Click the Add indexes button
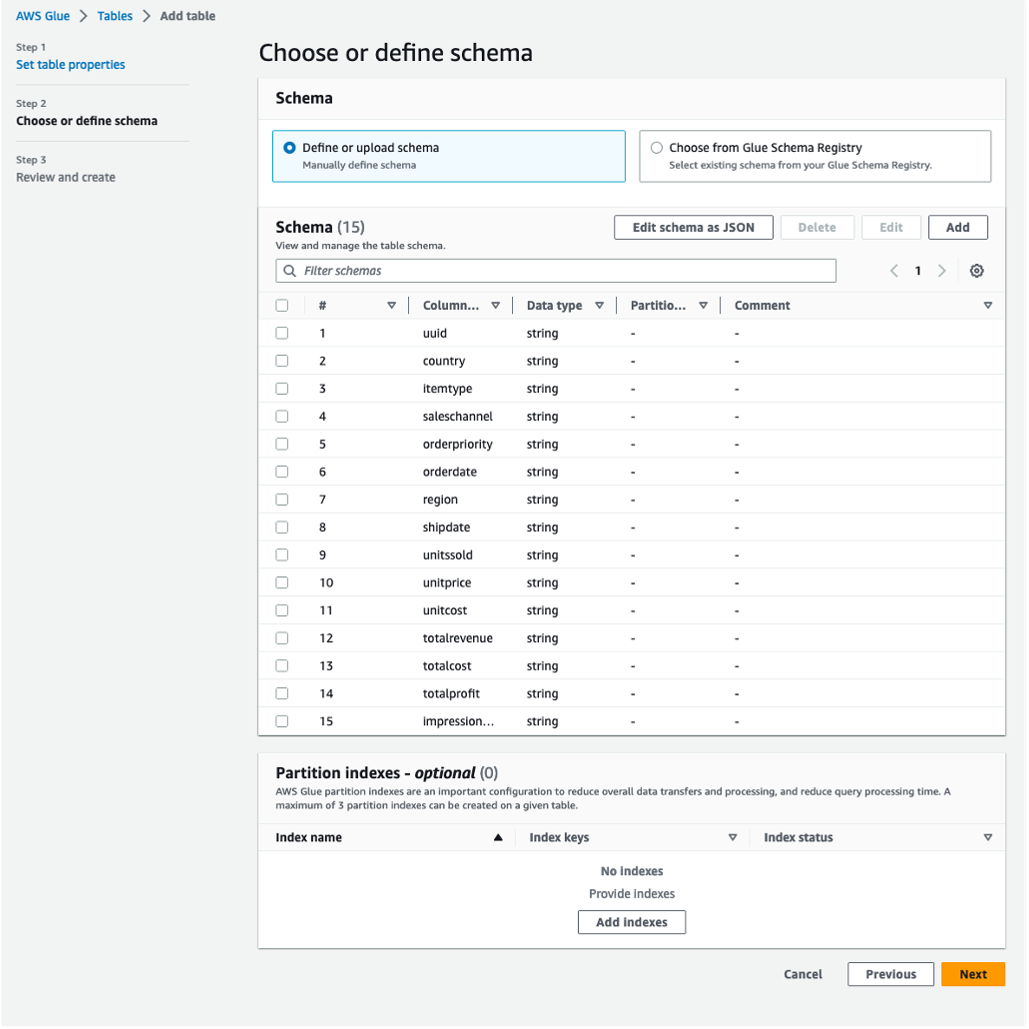Screen dimensions: 1029x1029 tap(631, 922)
